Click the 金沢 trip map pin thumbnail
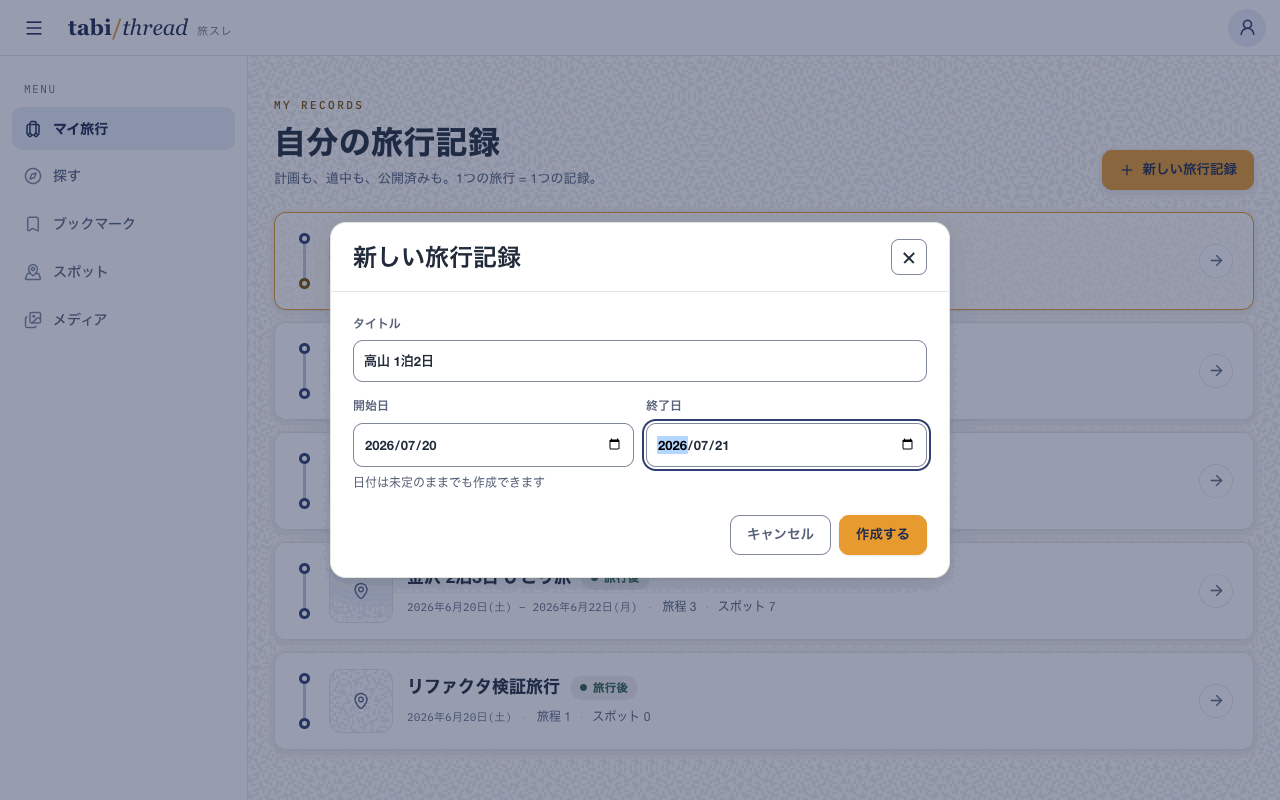 pyautogui.click(x=361, y=591)
